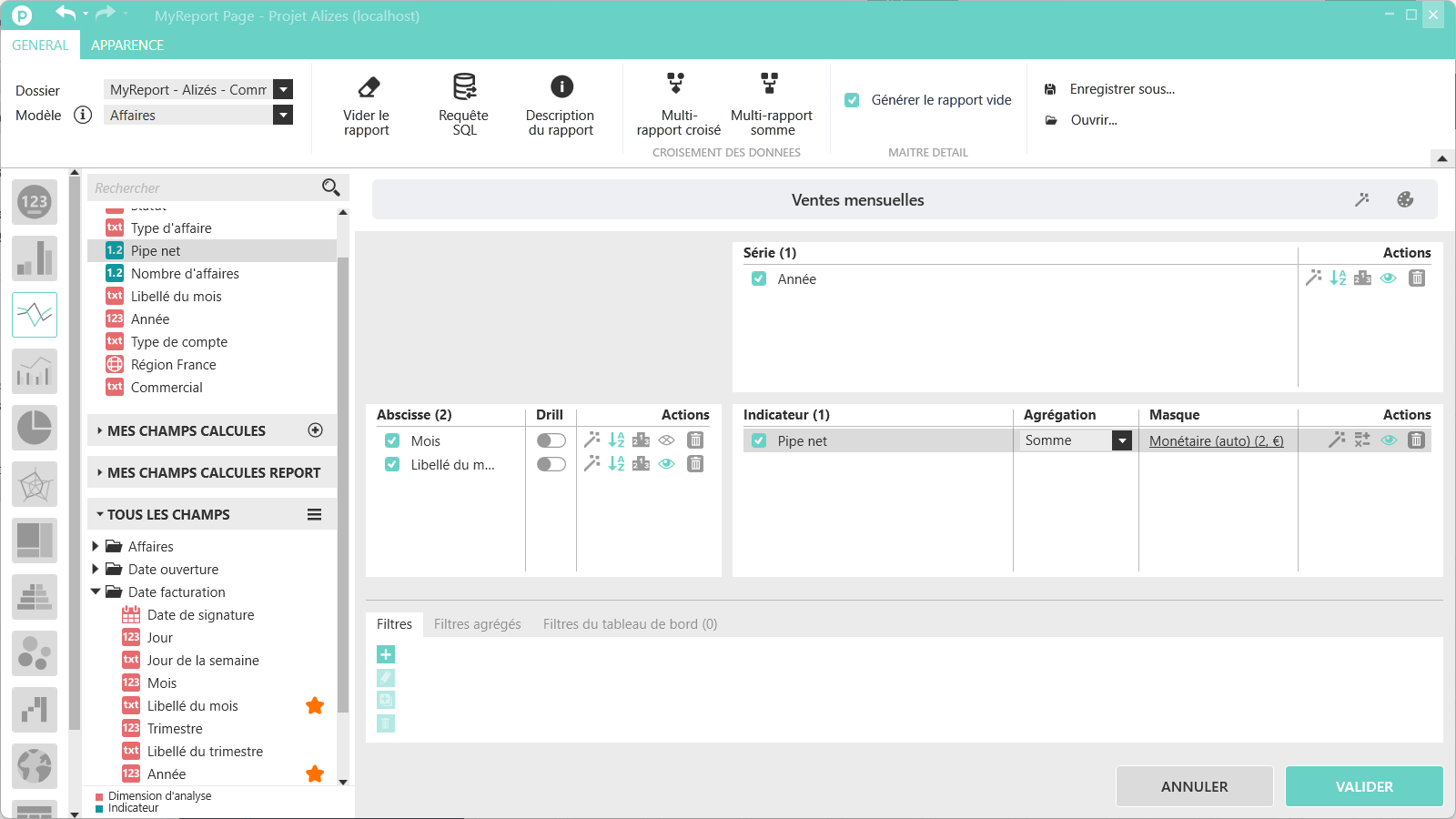The height and width of the screenshot is (819, 1456).
Task: Click the VALIDER button
Action: pyautogui.click(x=1364, y=786)
